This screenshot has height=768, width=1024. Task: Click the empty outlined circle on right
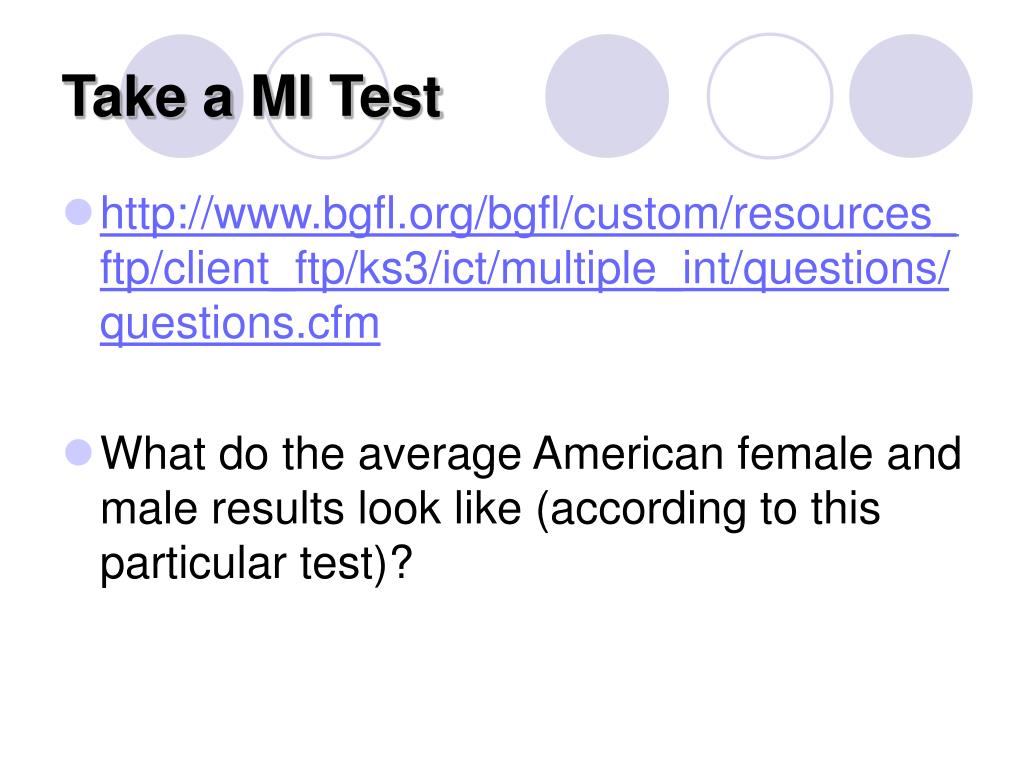[x=770, y=96]
